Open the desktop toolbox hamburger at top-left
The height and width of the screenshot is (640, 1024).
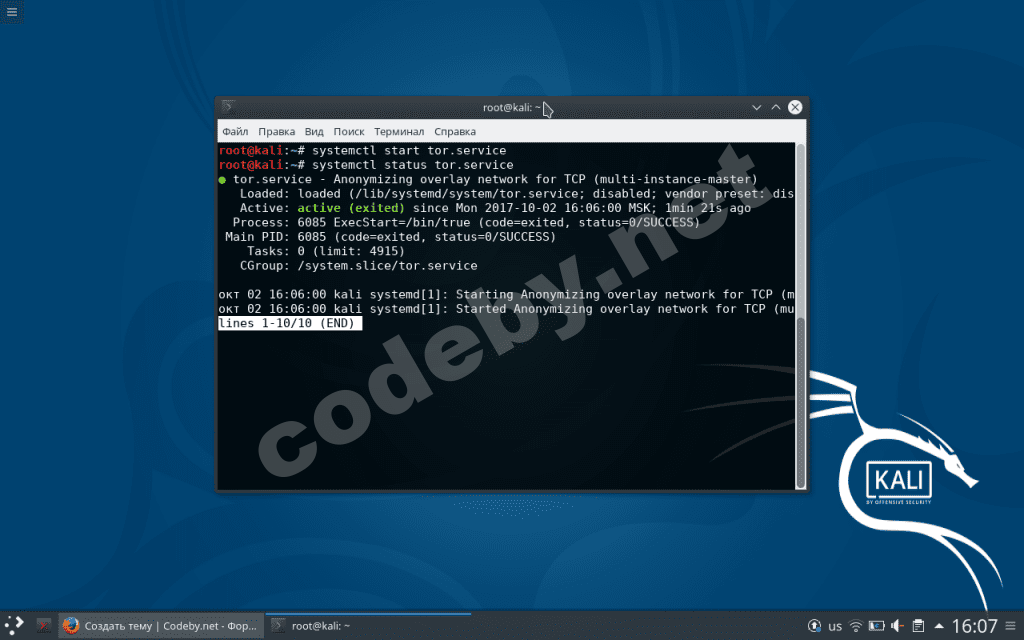12,12
